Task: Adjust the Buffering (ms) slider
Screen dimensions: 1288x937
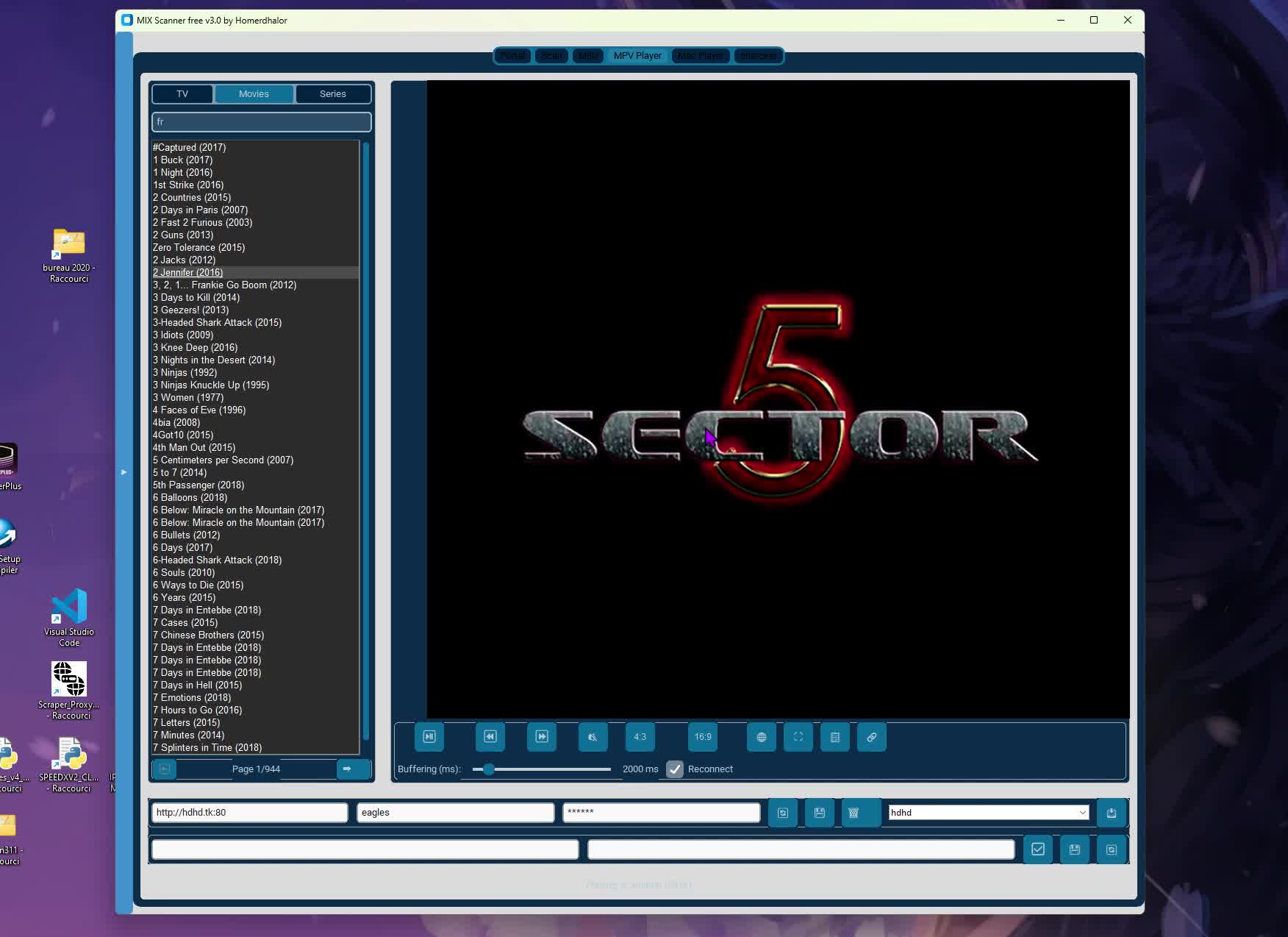Action: (x=487, y=769)
